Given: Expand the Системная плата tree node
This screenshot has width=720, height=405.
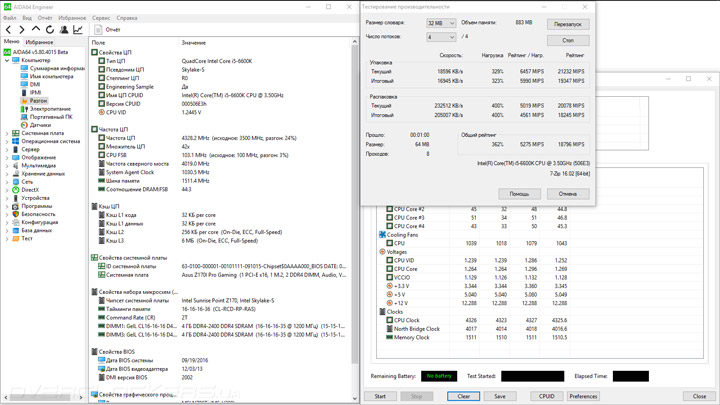Looking at the screenshot, I should (7, 133).
